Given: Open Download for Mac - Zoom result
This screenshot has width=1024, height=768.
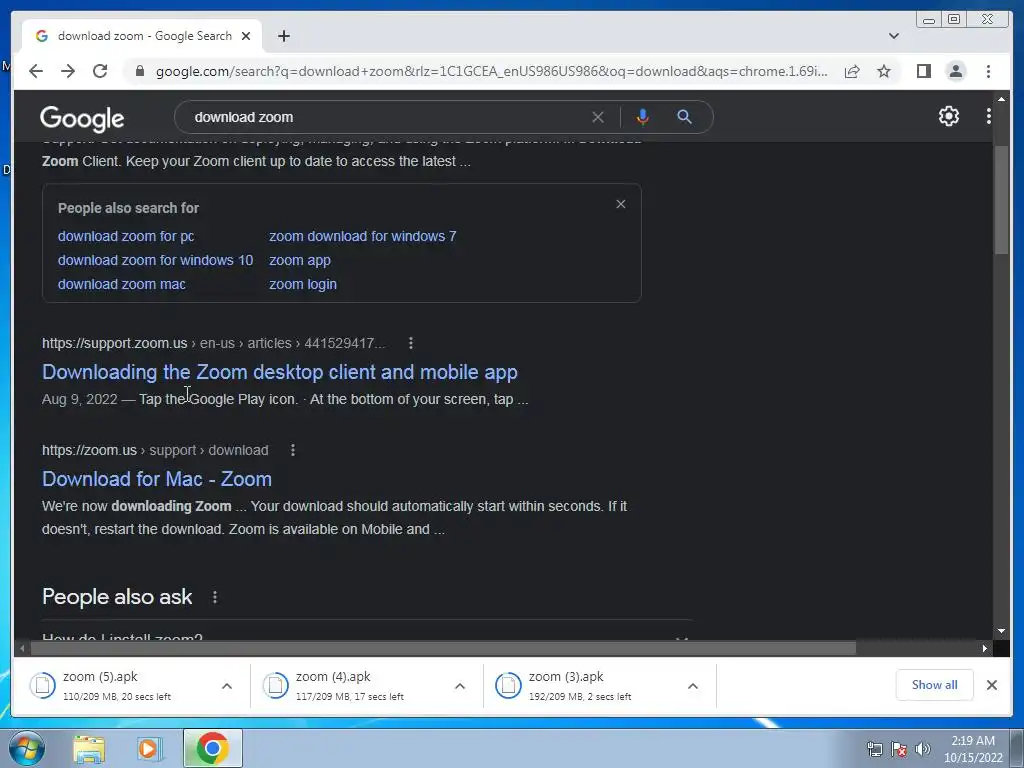Looking at the screenshot, I should [157, 479].
